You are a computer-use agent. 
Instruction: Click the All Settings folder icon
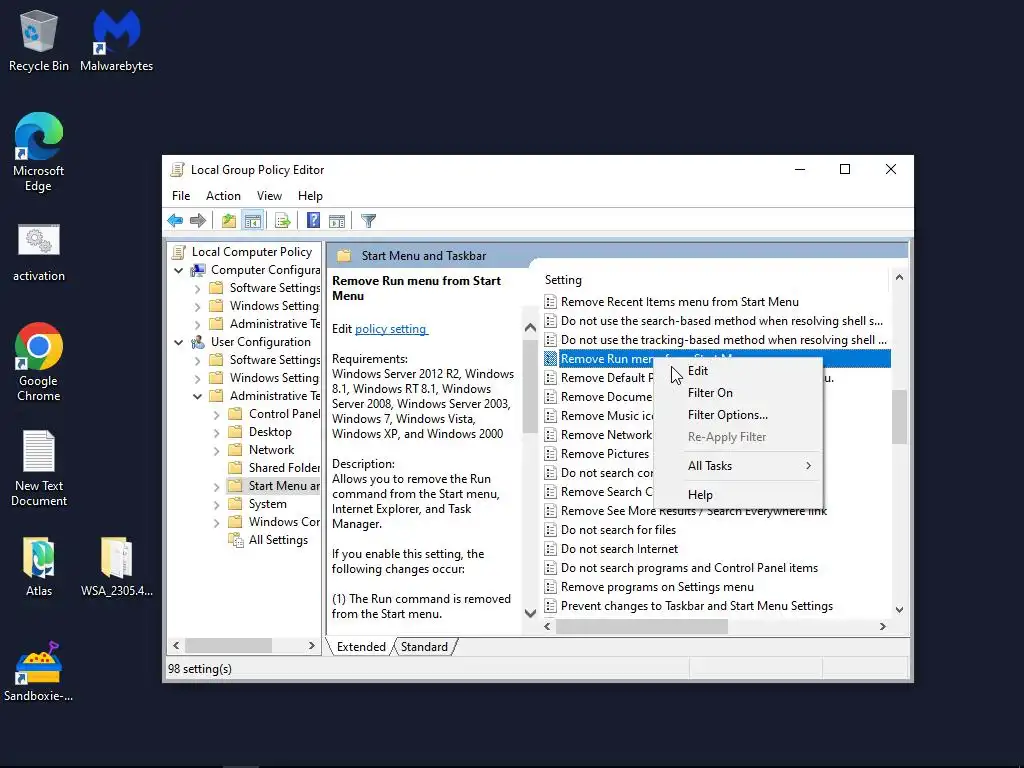(x=235, y=539)
